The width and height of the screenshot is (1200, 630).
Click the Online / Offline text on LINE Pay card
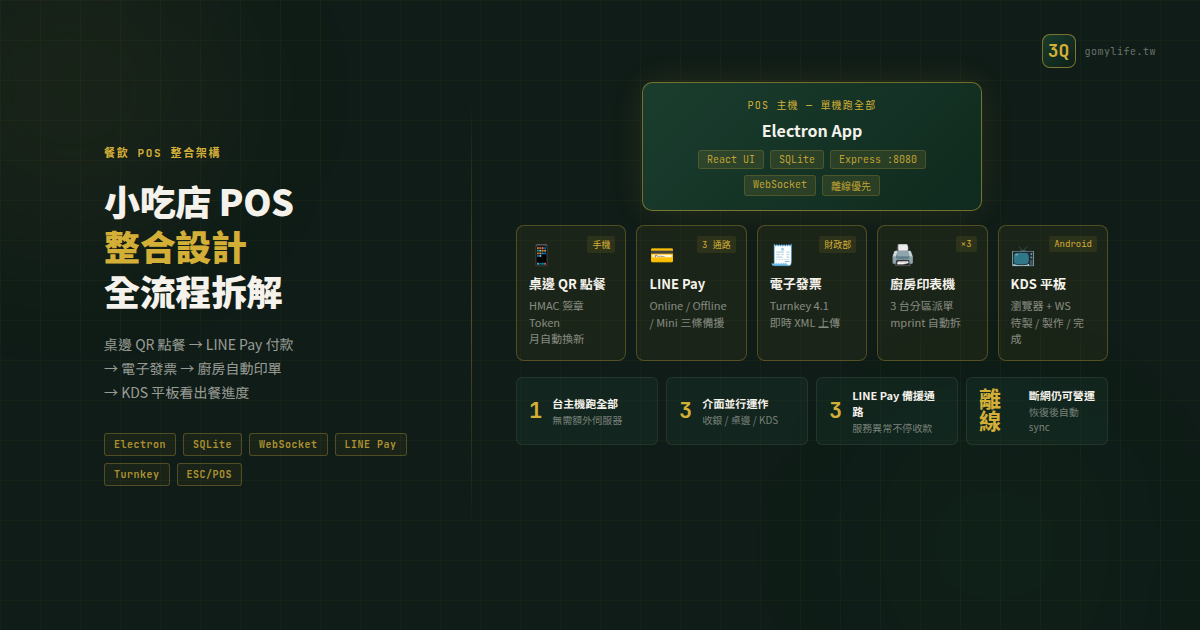(688, 306)
